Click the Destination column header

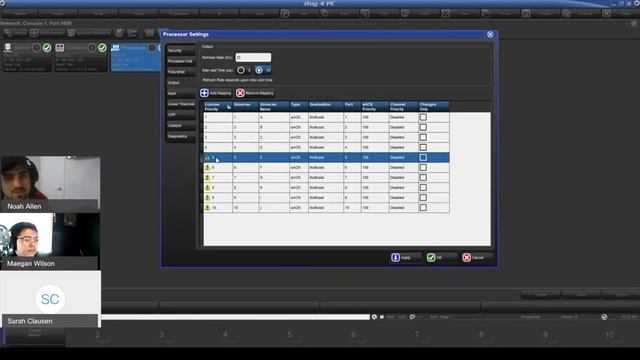pyautogui.click(x=325, y=107)
